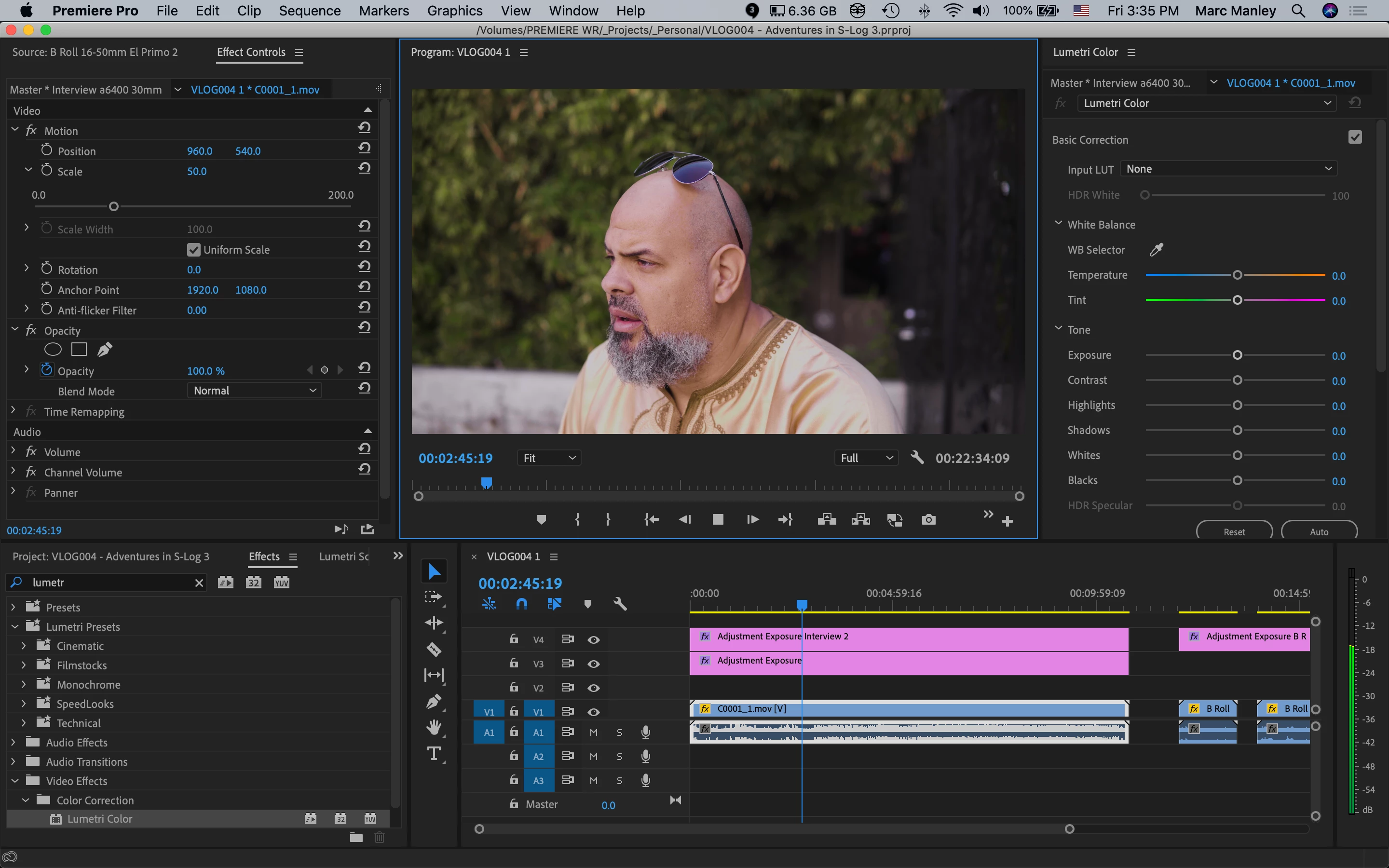This screenshot has height=868, width=1389.
Task: Create ellipse mask under Opacity
Action: [x=53, y=349]
